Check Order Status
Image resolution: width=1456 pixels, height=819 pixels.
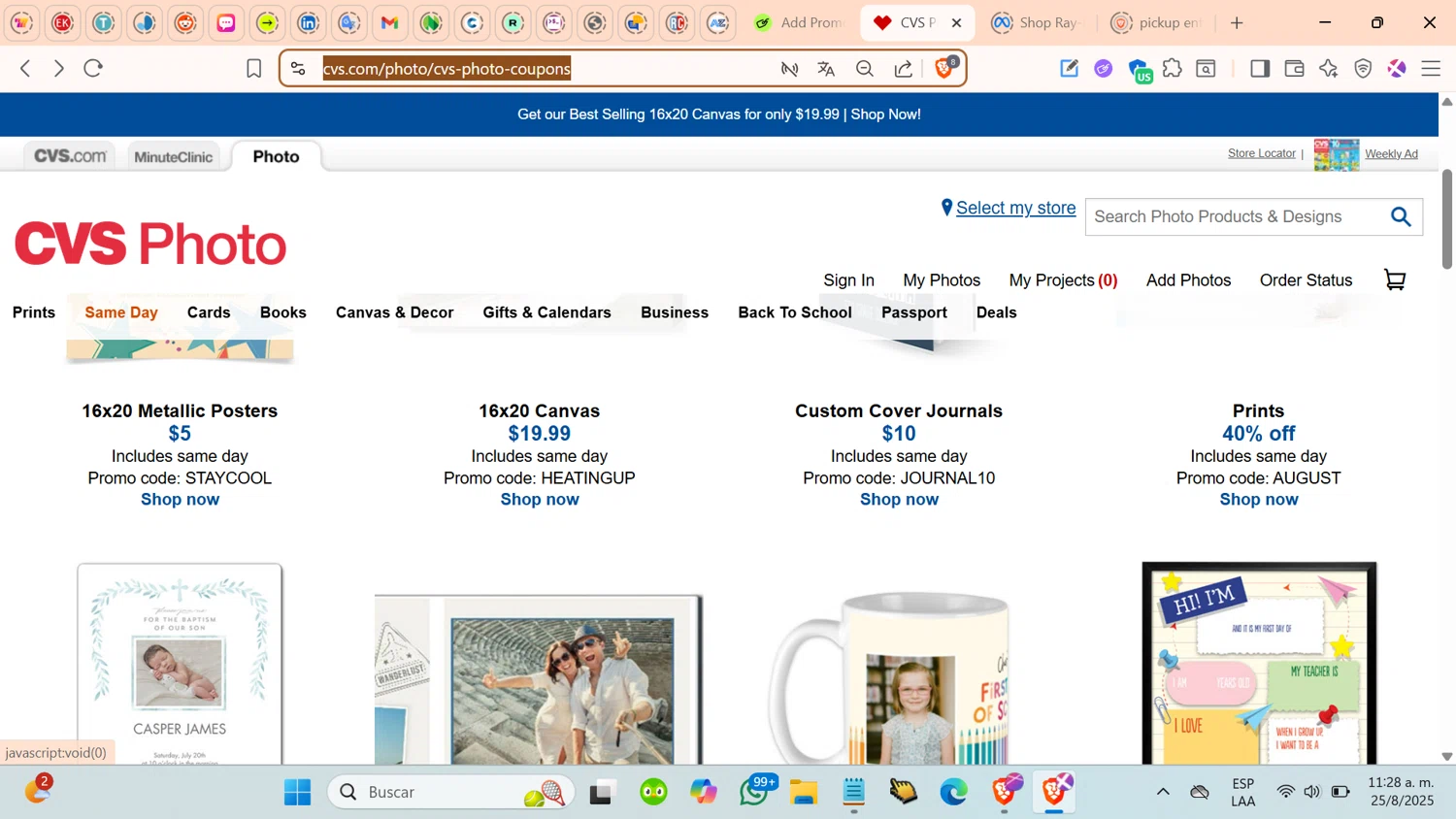(1306, 280)
